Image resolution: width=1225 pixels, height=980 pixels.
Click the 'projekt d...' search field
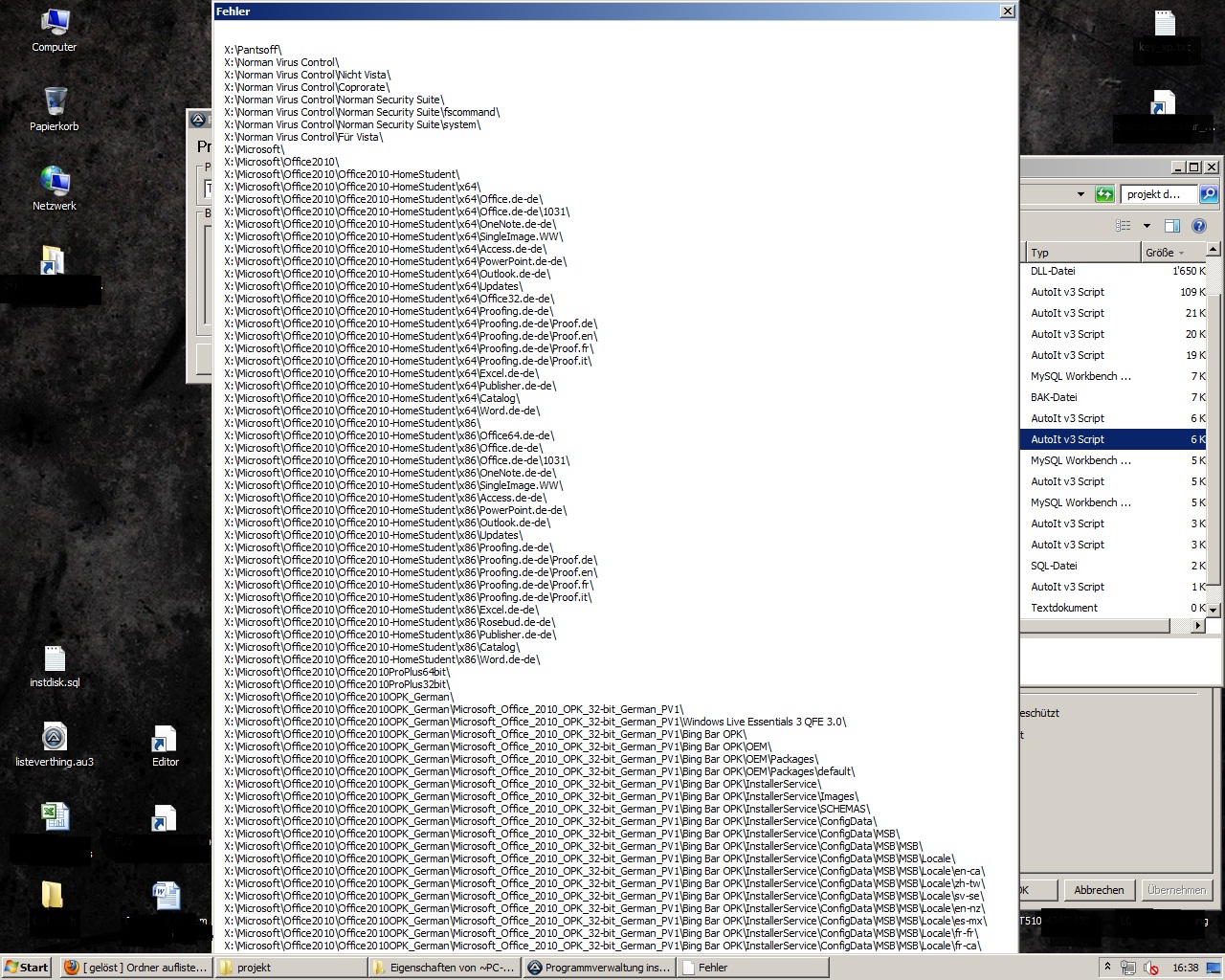pos(1156,194)
